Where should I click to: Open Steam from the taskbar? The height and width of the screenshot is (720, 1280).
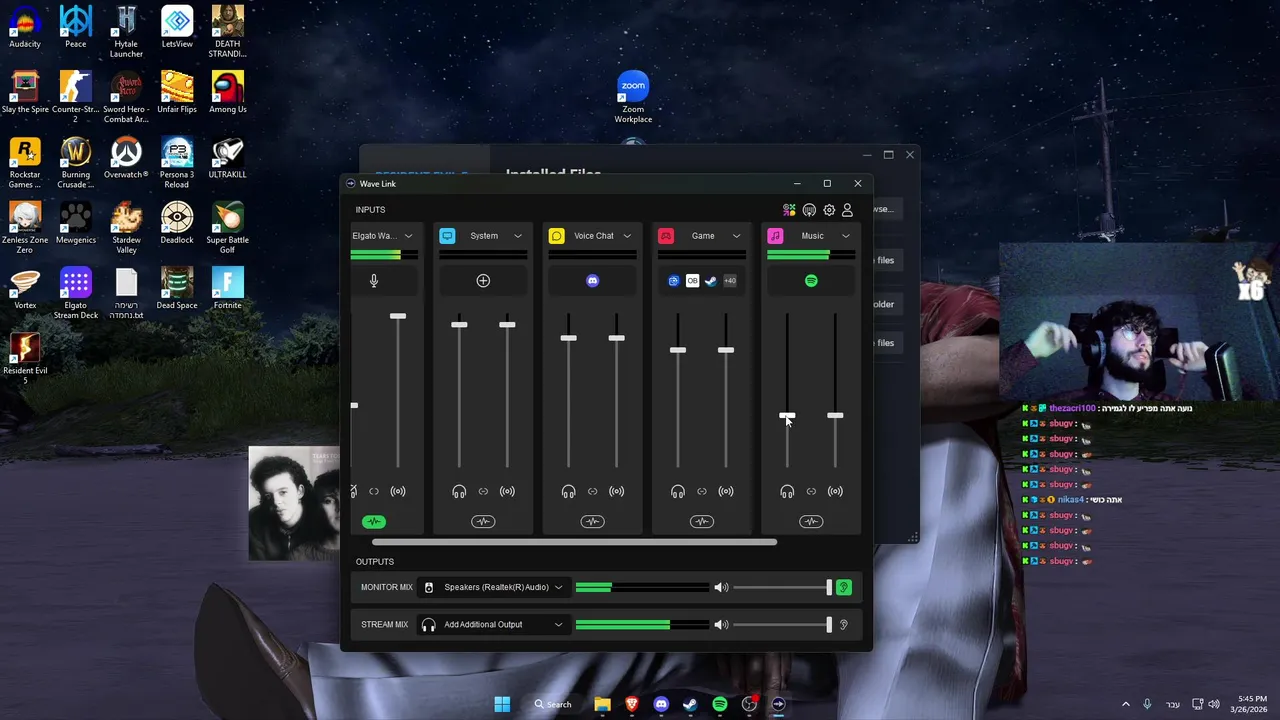pos(690,704)
